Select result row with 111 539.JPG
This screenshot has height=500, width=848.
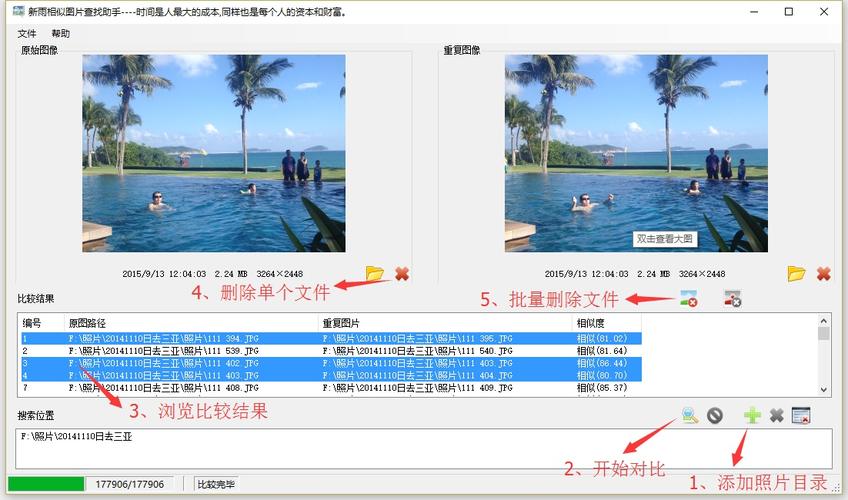pyautogui.click(x=332, y=351)
